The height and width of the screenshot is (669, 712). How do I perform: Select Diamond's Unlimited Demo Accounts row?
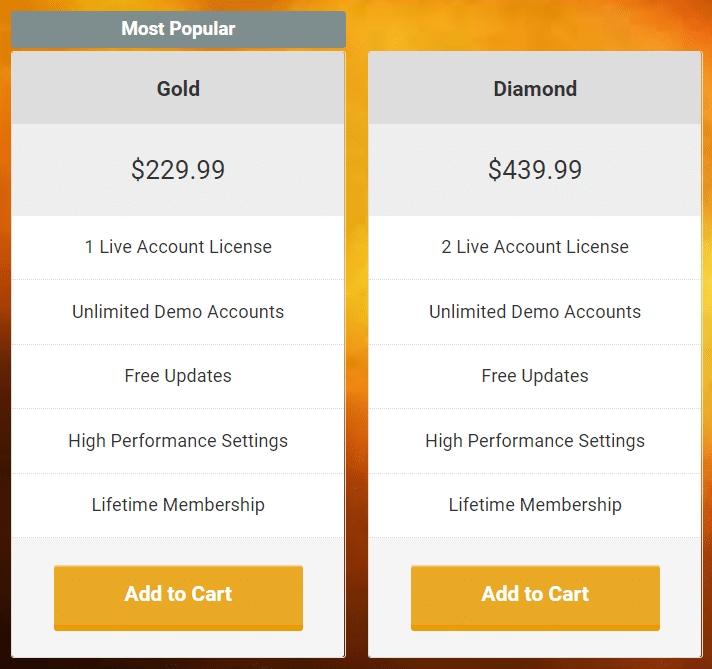tap(535, 312)
